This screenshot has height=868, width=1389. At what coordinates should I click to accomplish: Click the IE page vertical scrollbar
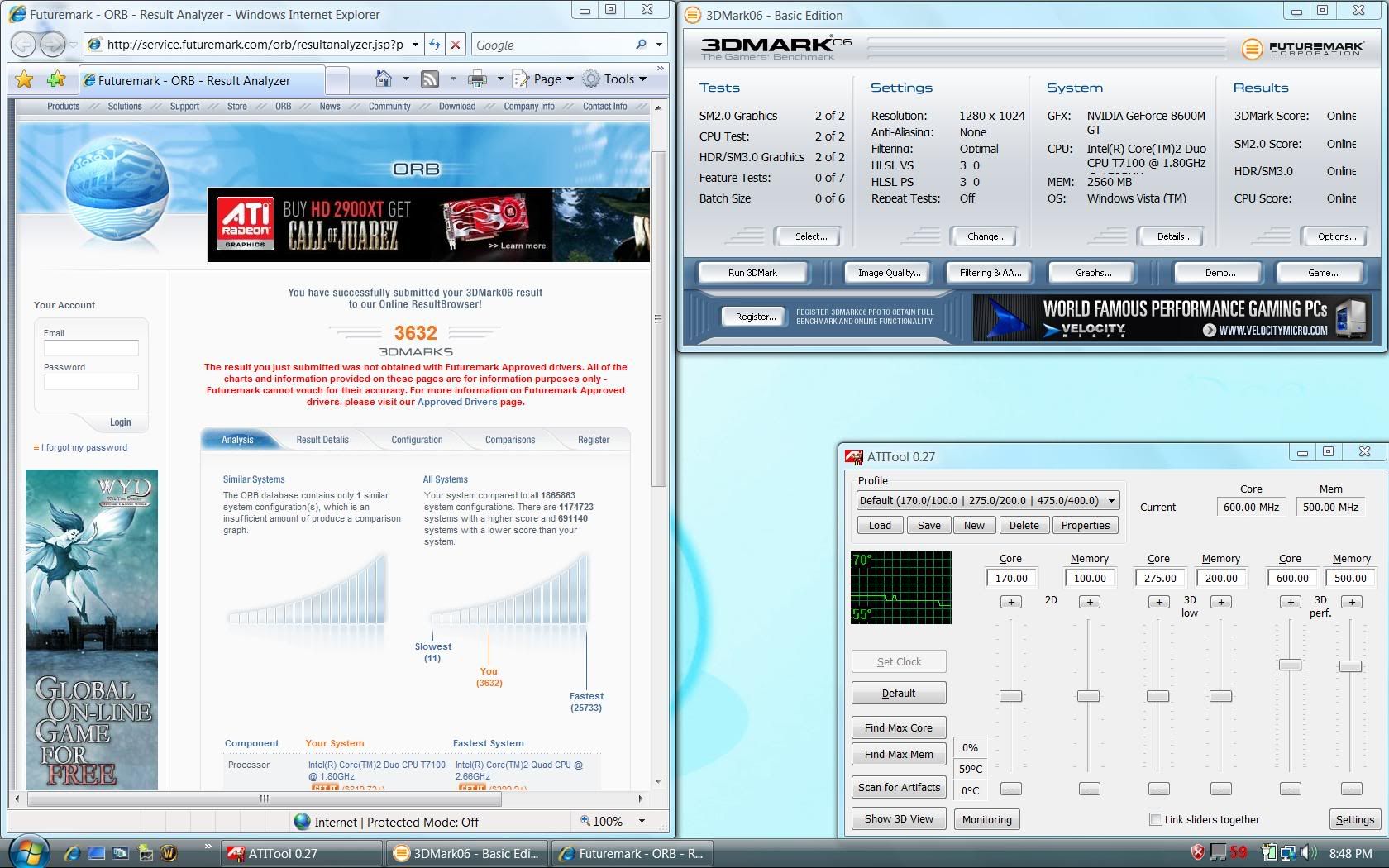658,318
